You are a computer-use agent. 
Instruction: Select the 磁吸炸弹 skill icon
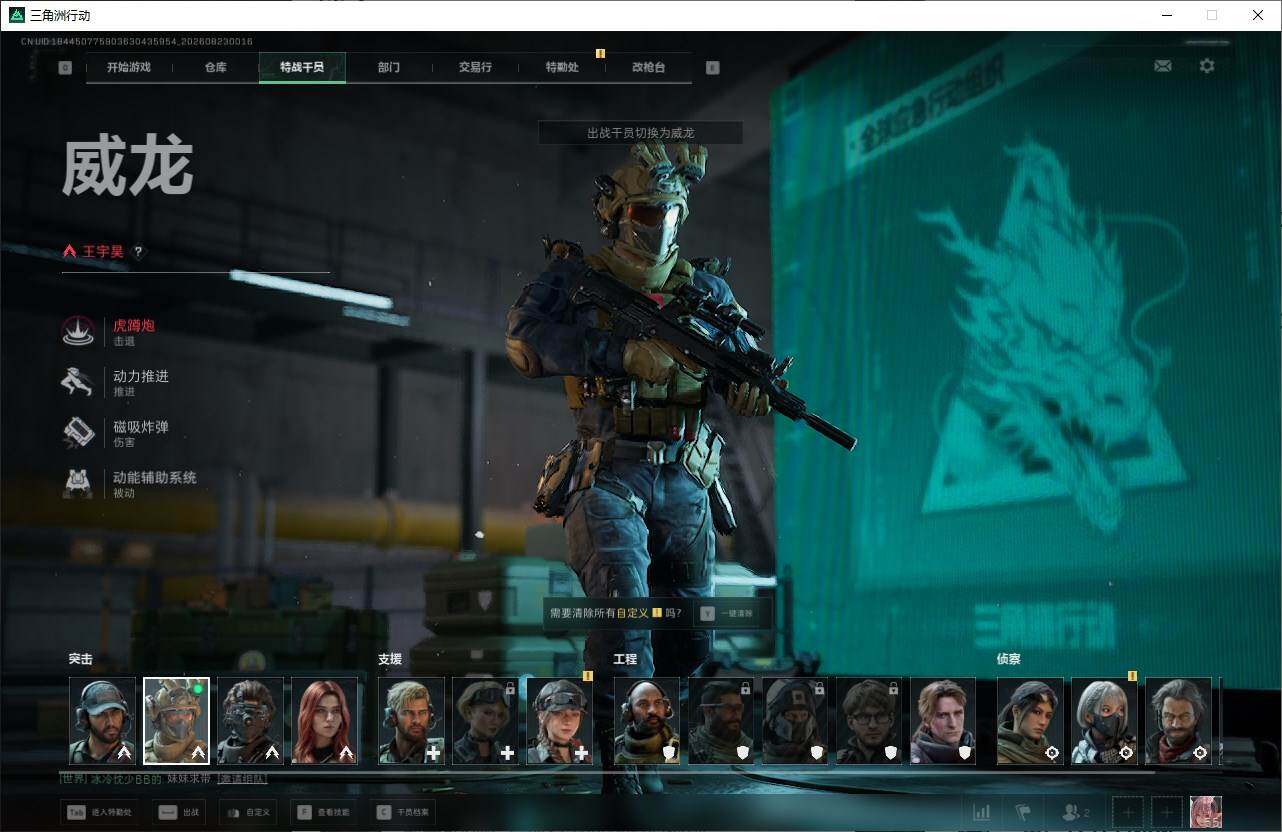click(x=78, y=433)
